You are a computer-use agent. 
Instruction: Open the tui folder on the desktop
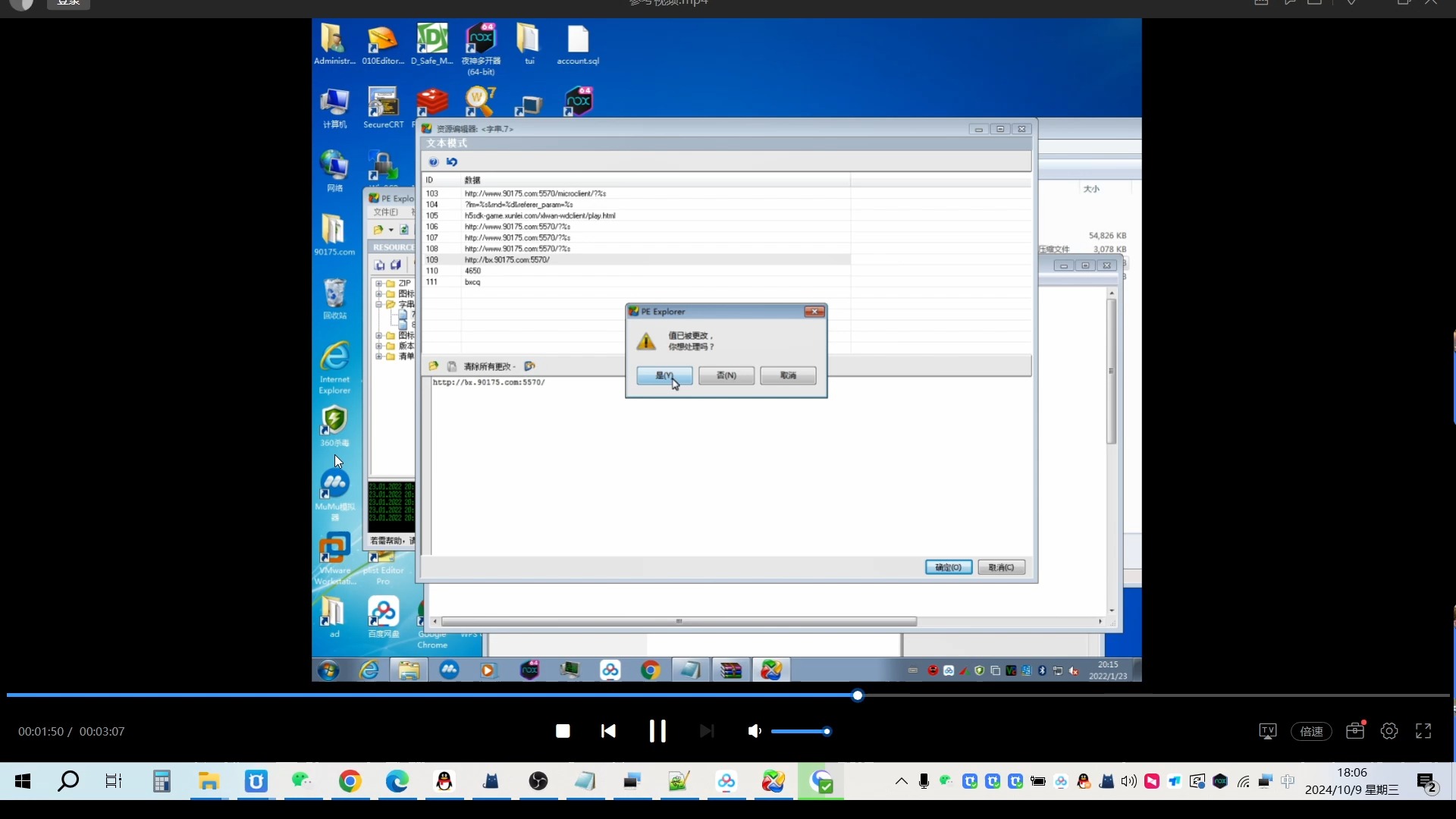(x=529, y=44)
